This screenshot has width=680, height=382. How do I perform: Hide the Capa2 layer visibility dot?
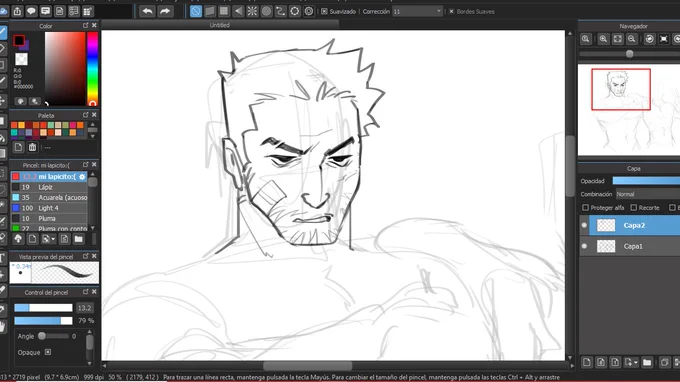point(584,225)
